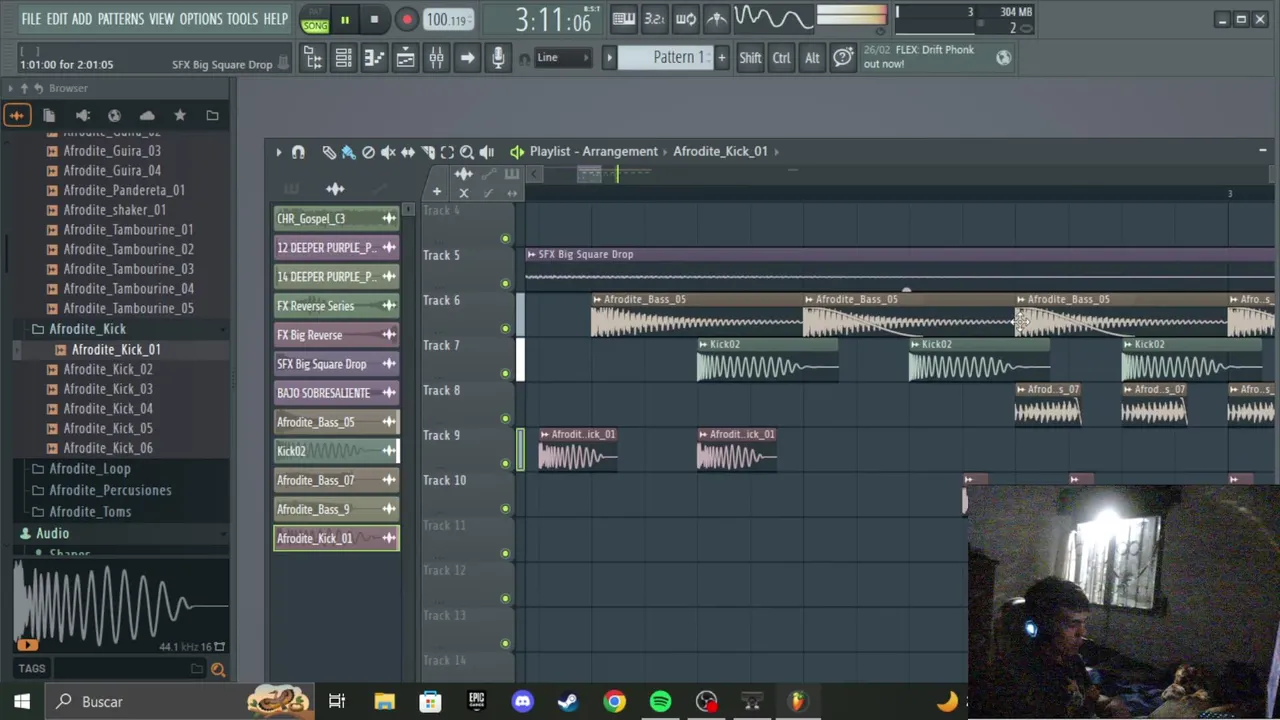Click the orange search icon beside TAGS

pos(218,669)
